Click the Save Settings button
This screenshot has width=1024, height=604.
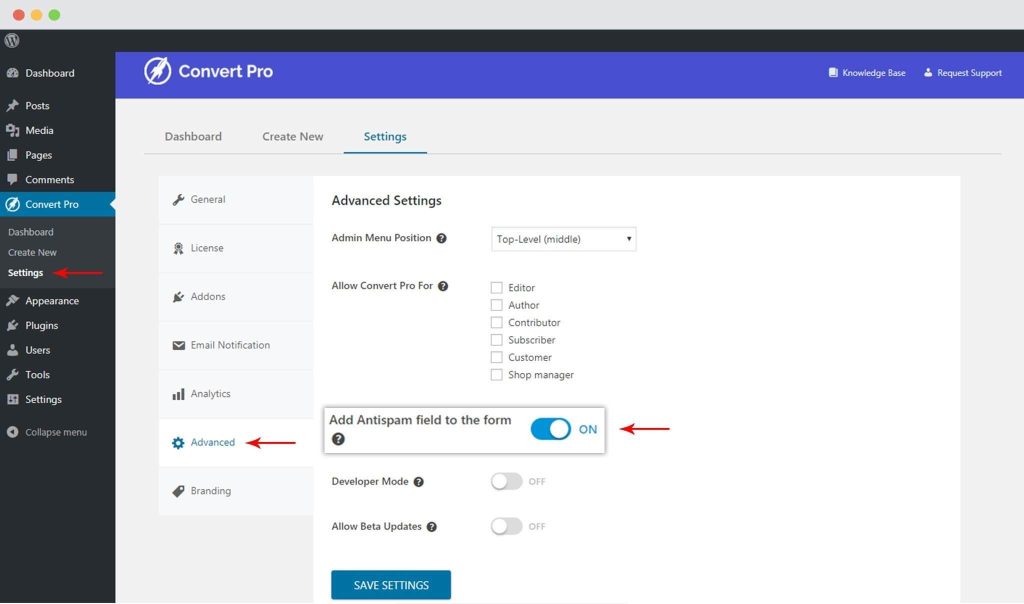[391, 585]
